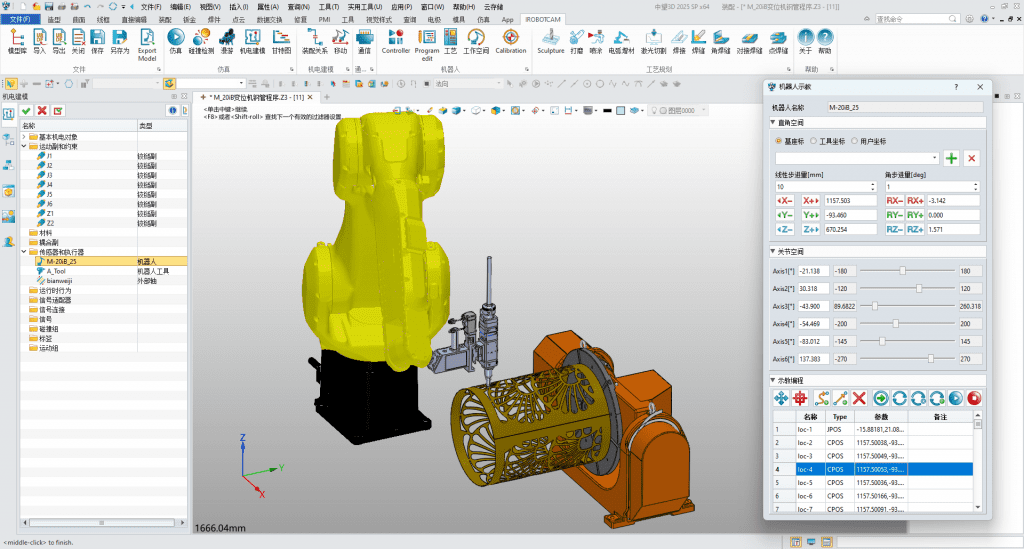Expand the 基本机电对象 tree node

point(26,136)
